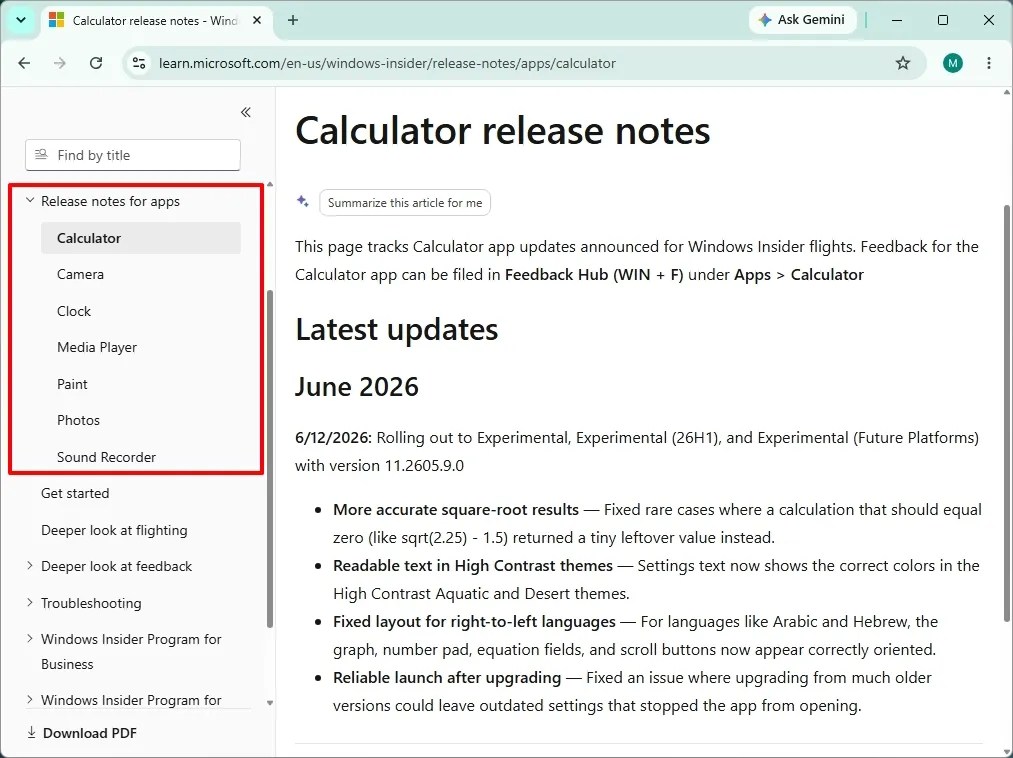The width and height of the screenshot is (1013, 758).
Task: Open Camera release notes
Action: [x=80, y=274]
